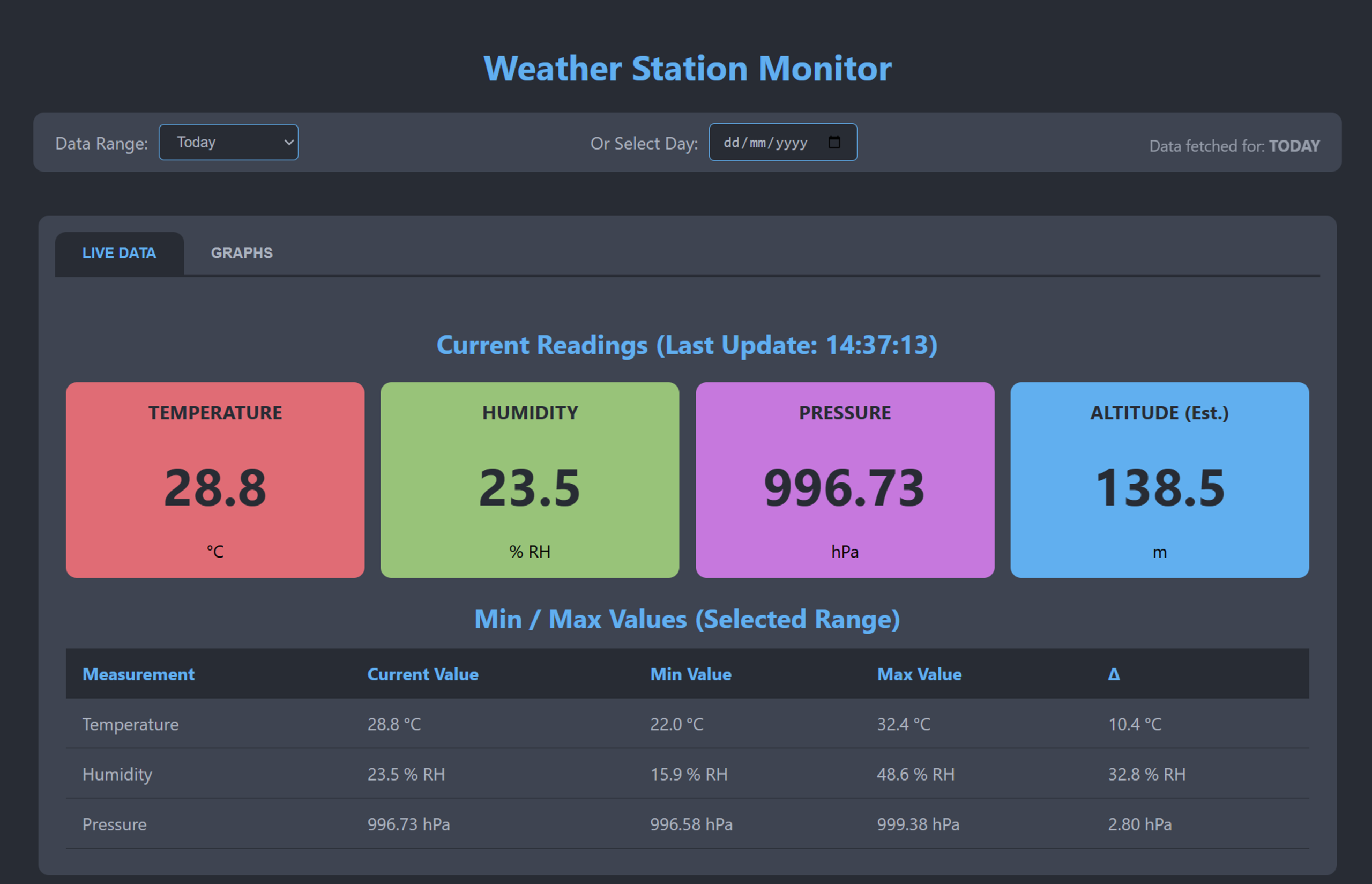Click the Weather Station Monitor title
Screen dimensions: 1372x884
687,68
